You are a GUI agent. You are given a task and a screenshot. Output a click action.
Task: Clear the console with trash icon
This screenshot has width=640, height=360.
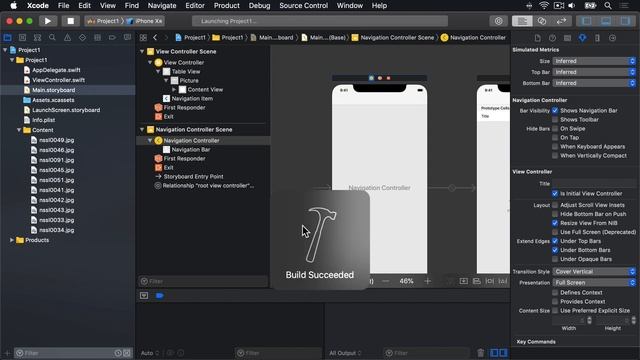480,353
